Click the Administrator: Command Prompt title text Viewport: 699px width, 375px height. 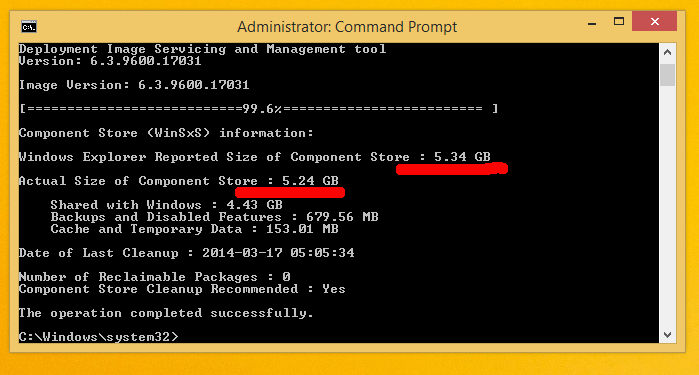pyautogui.click(x=347, y=27)
